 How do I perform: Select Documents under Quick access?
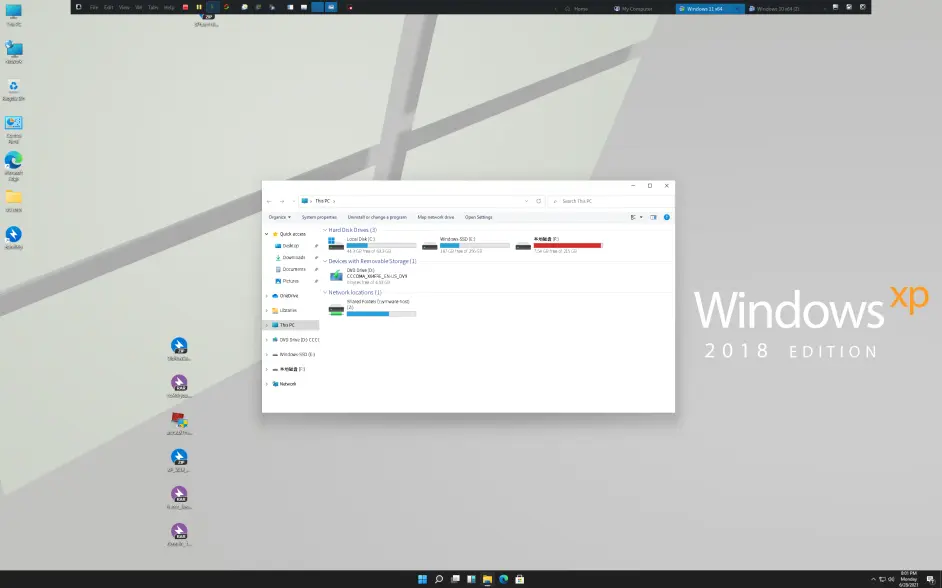[x=294, y=270]
